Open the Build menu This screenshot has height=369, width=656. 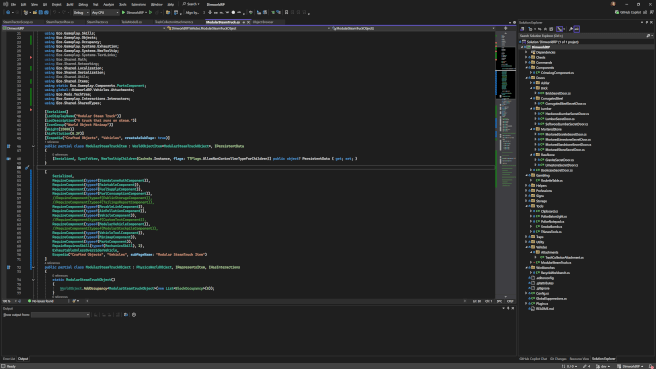pos(70,4)
